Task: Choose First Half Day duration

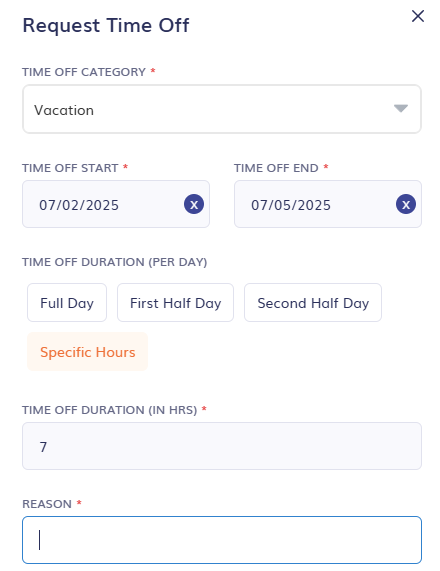Action: (x=175, y=303)
